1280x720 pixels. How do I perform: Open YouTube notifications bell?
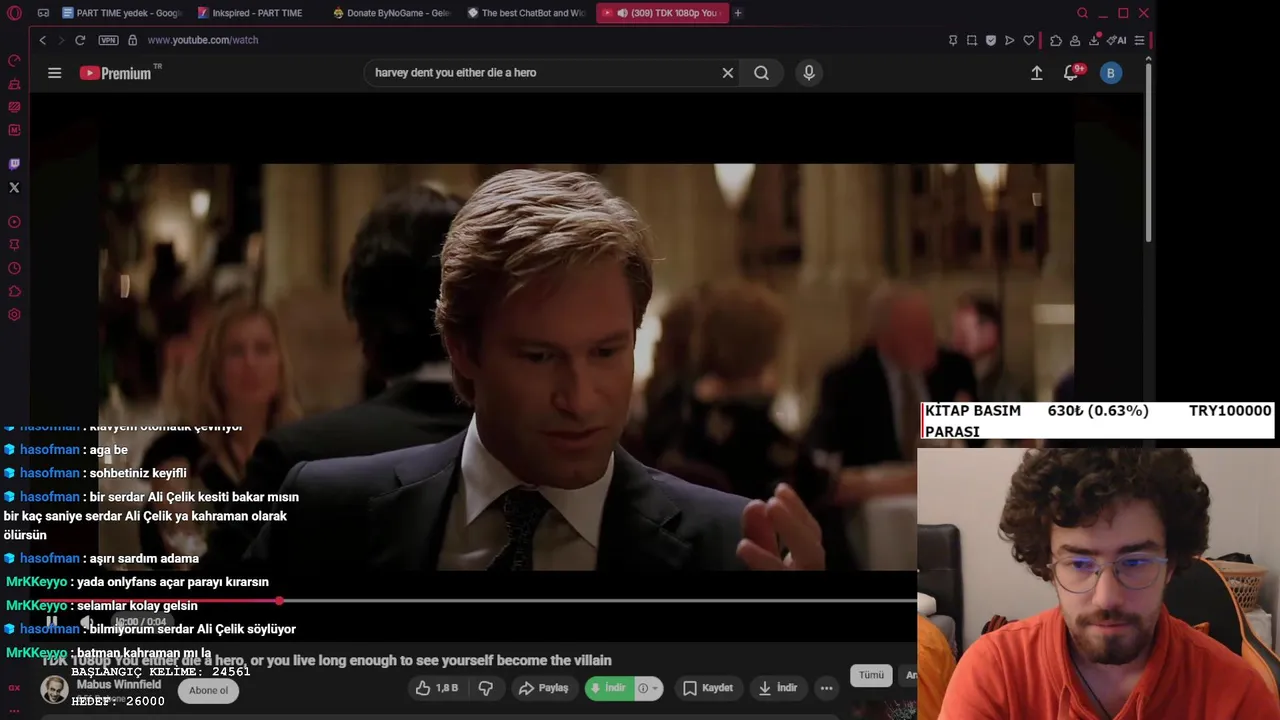[x=1071, y=73]
